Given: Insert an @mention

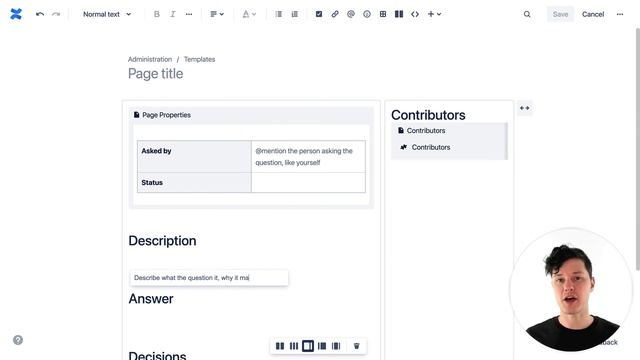Looking at the screenshot, I should click(351, 14).
